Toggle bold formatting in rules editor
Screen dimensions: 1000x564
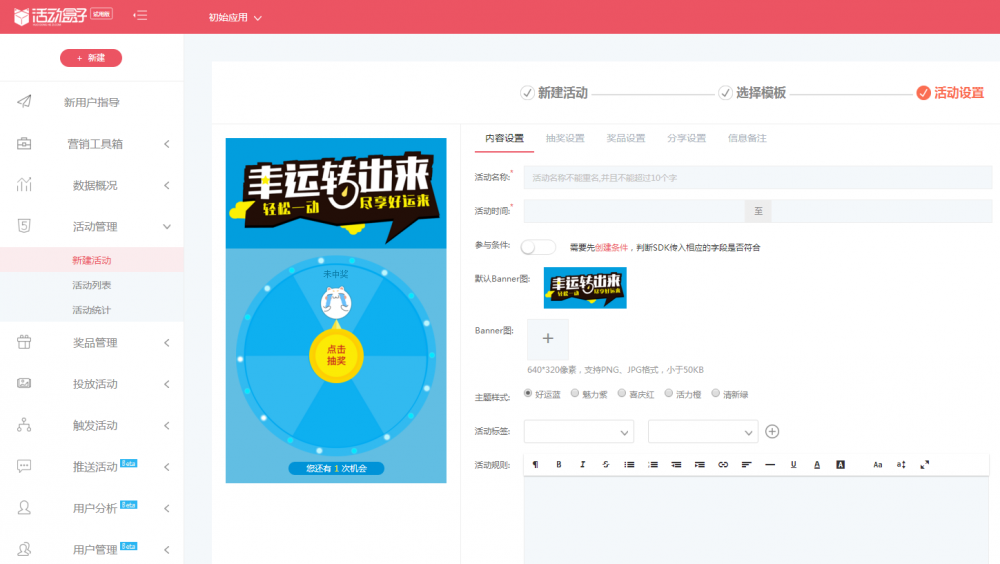[559, 464]
